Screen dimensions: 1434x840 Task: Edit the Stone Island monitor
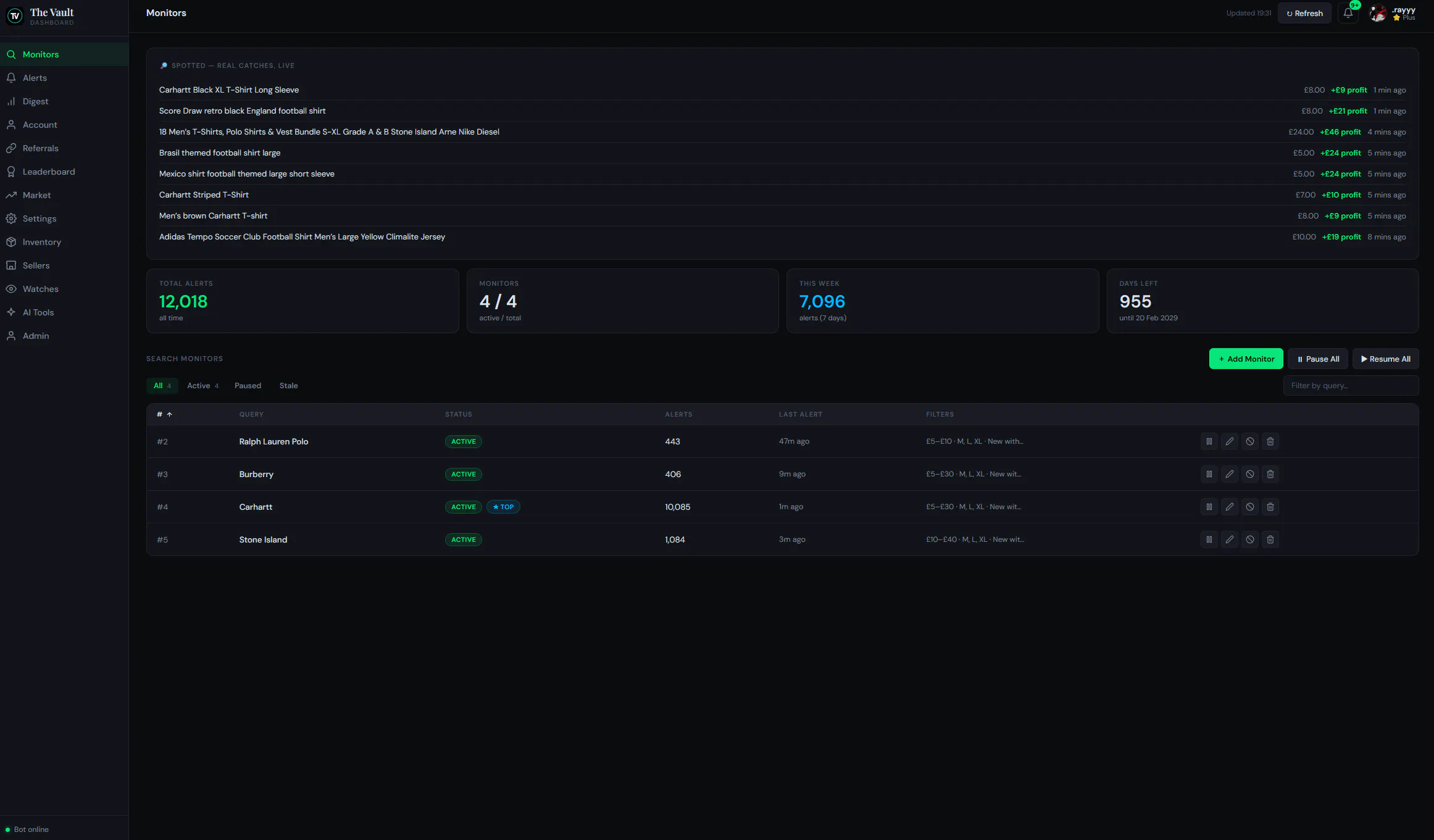tap(1229, 539)
